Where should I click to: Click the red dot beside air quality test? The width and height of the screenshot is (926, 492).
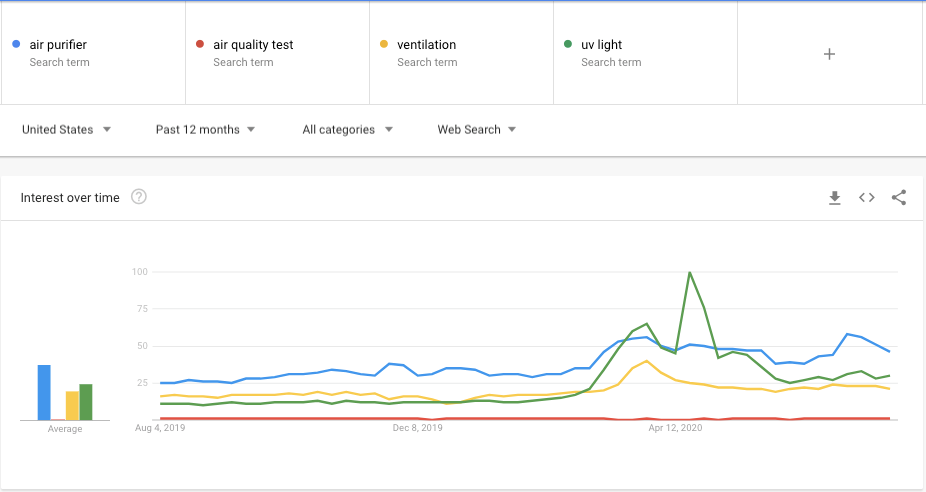(x=200, y=44)
